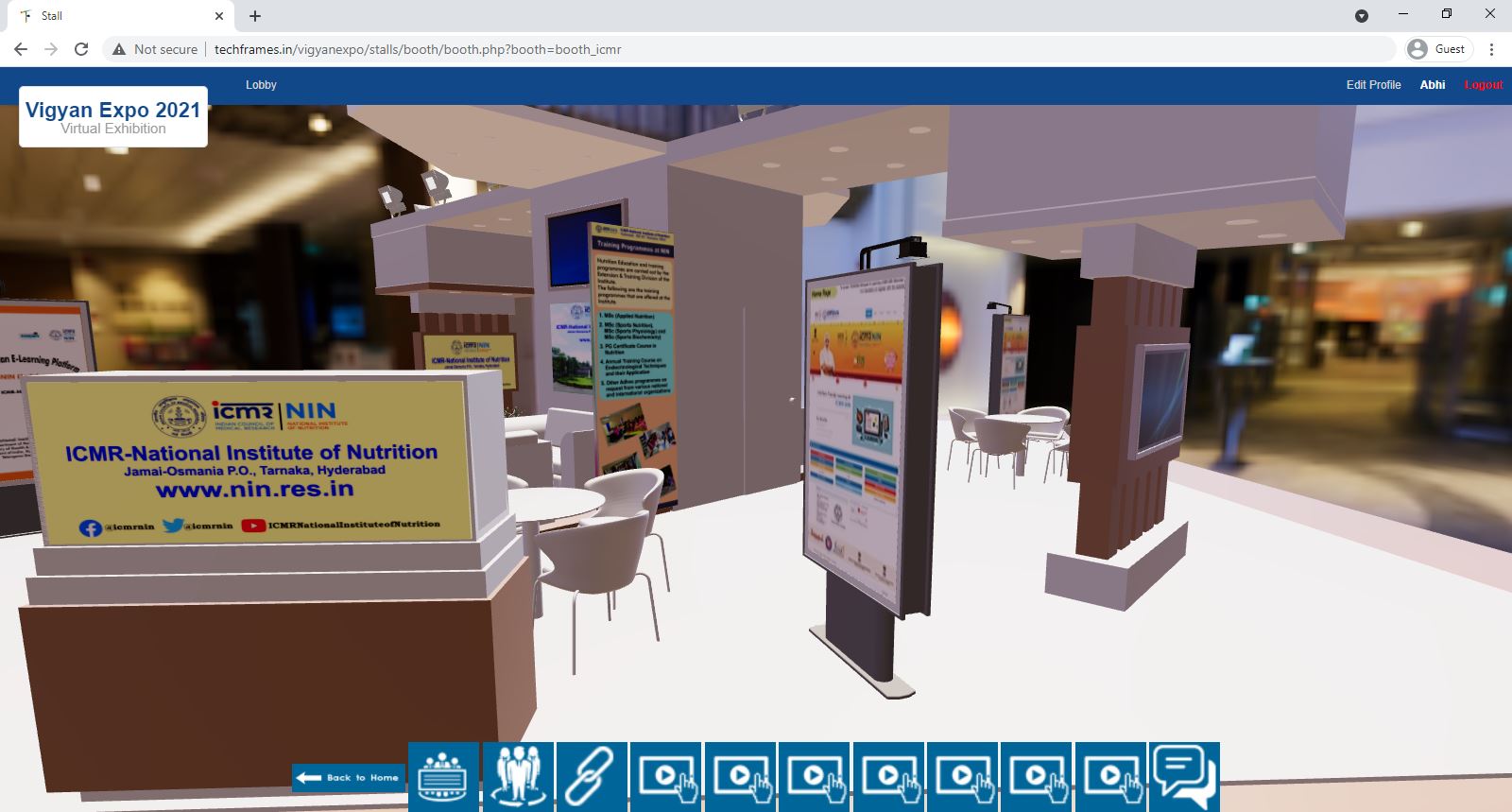Image resolution: width=1512 pixels, height=812 pixels.
Task: Open the Guest profile button in Chrome
Action: tap(1437, 49)
